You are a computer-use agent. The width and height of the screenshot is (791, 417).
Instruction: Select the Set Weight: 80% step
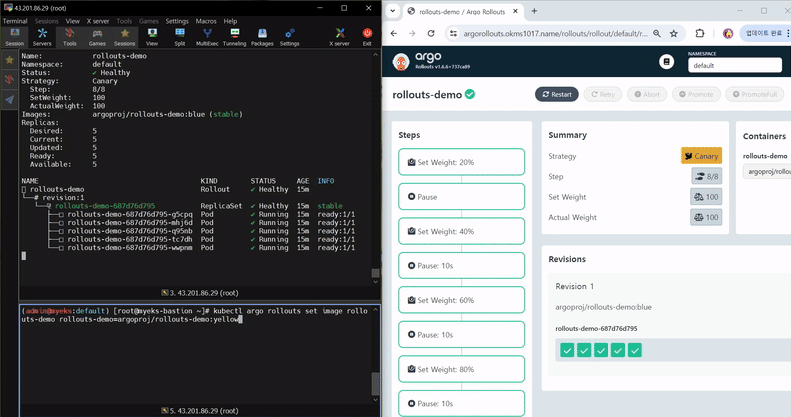(x=462, y=369)
